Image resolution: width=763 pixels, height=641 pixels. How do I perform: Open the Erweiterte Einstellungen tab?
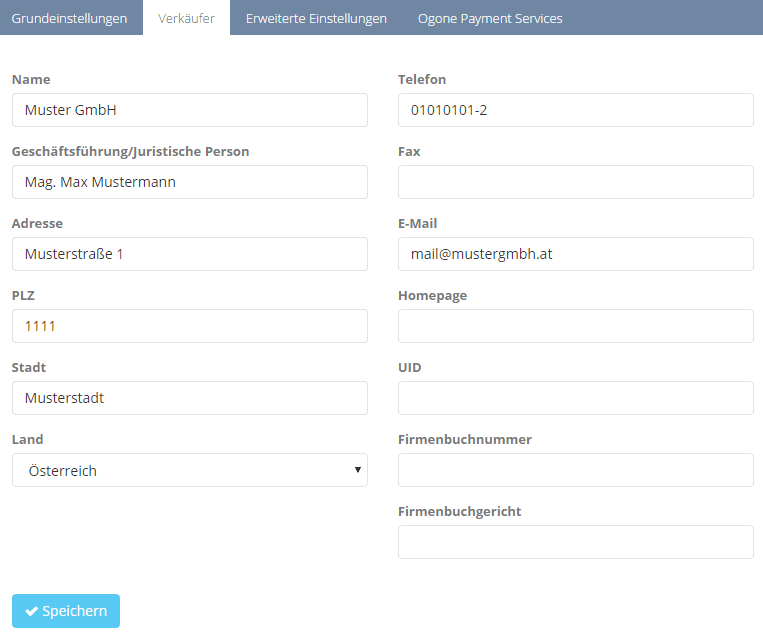(x=316, y=18)
